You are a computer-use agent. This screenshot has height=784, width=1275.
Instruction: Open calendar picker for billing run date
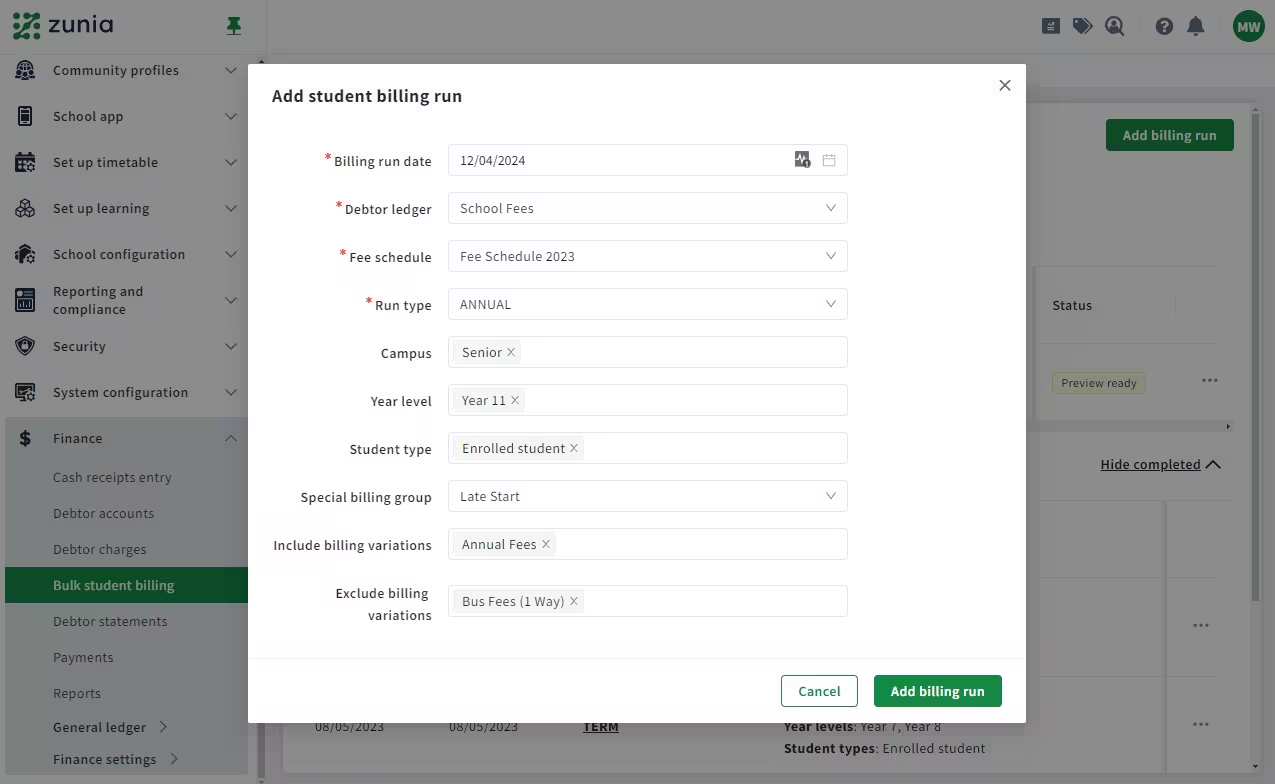829,160
